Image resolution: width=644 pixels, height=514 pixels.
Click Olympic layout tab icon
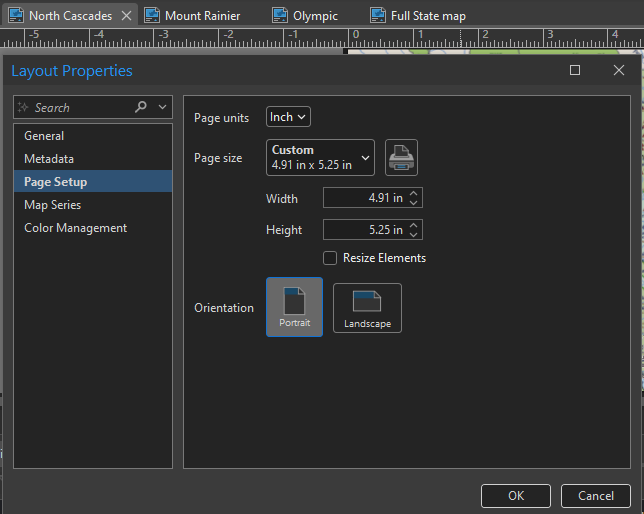280,16
